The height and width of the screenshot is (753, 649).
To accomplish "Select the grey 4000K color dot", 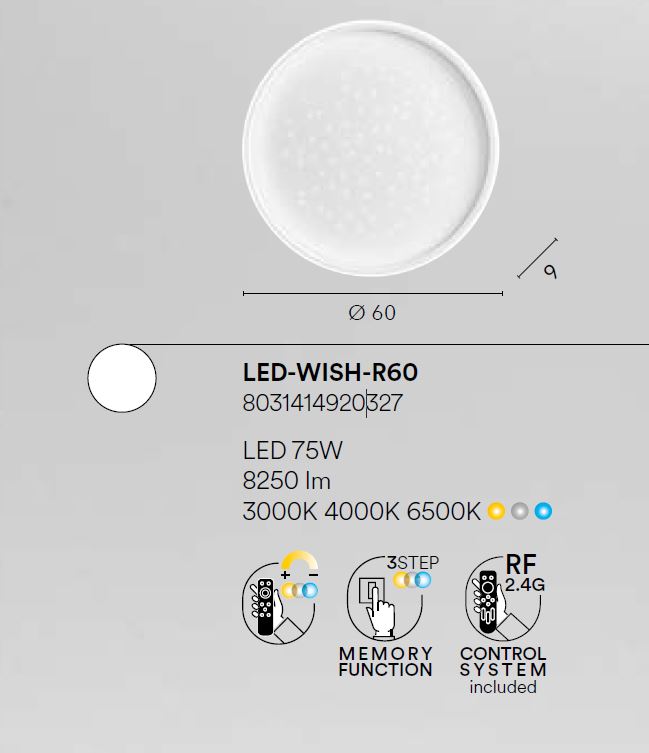I will click(520, 511).
